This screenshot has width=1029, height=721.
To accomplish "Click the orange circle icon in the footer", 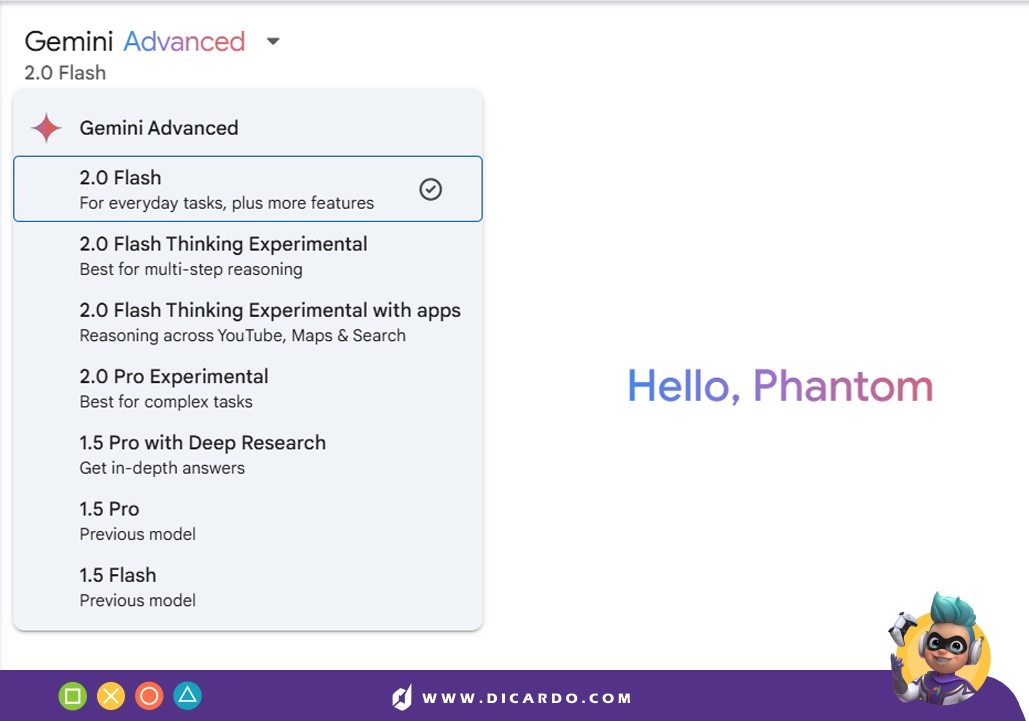I will 149,696.
